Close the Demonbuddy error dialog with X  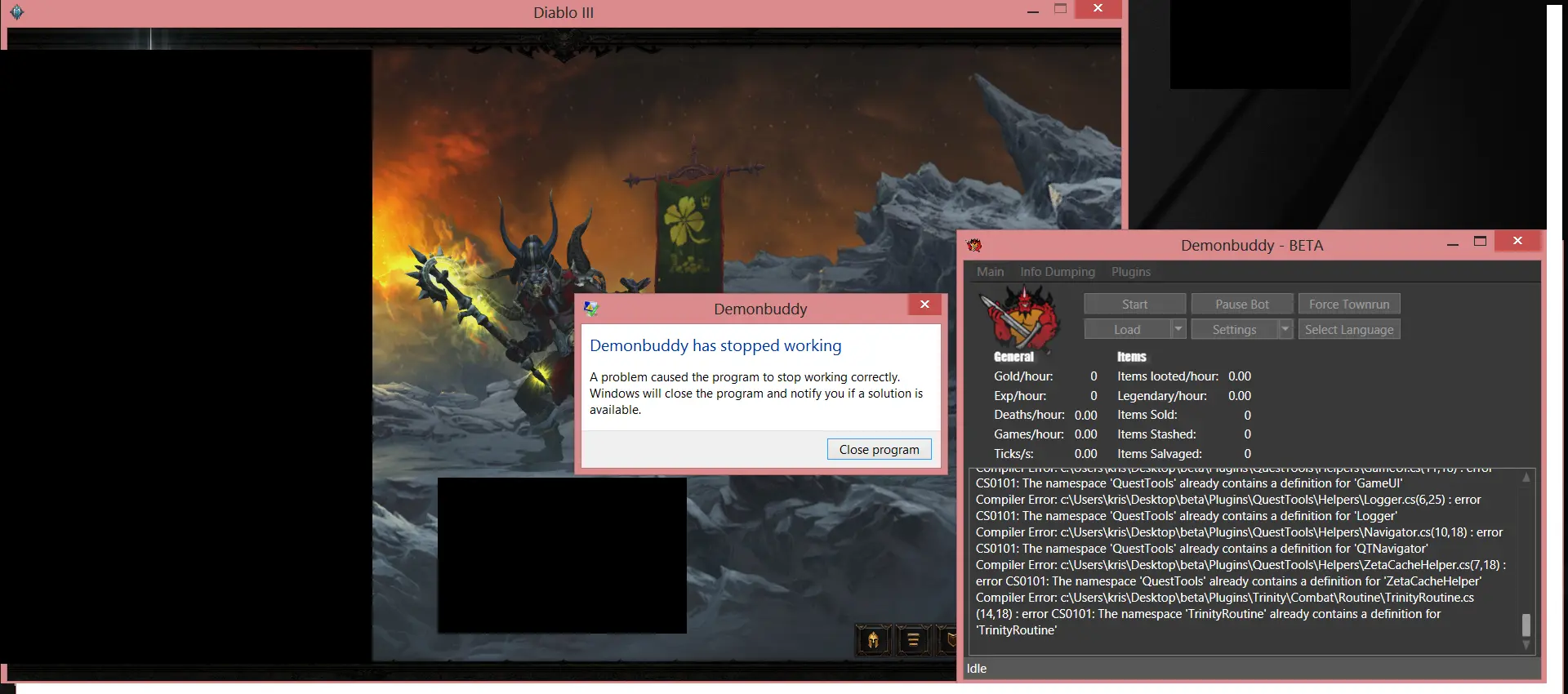924,305
